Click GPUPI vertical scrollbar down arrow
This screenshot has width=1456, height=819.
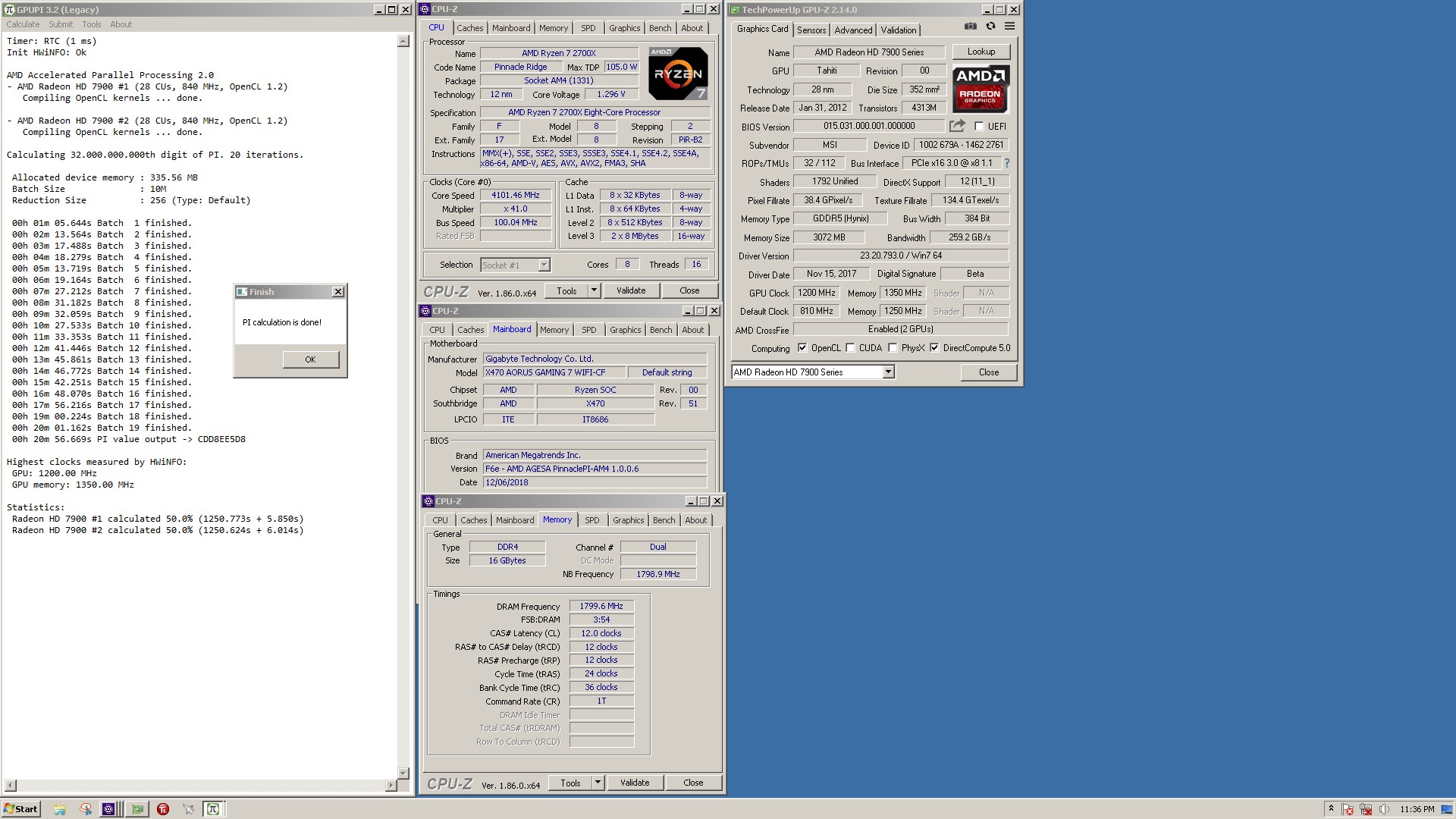pyautogui.click(x=403, y=773)
